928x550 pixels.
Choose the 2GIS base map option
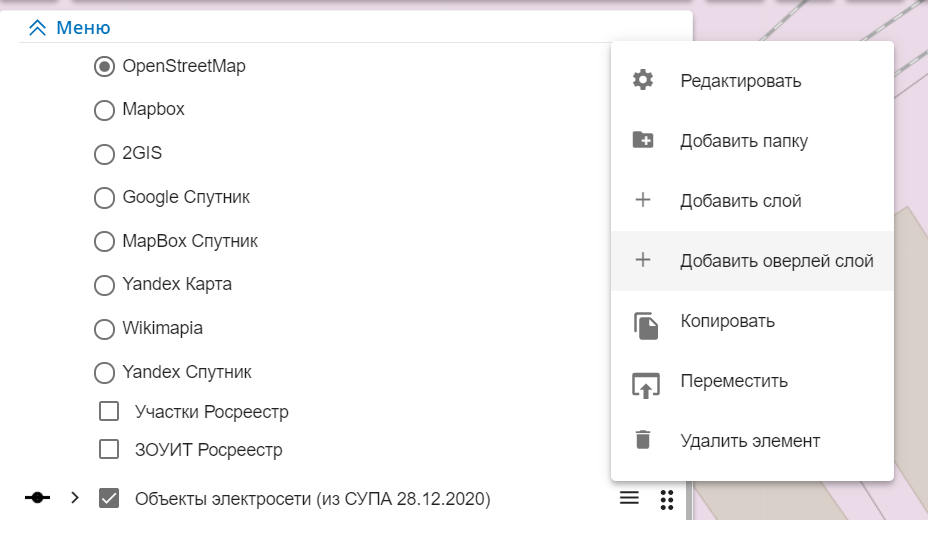(104, 154)
